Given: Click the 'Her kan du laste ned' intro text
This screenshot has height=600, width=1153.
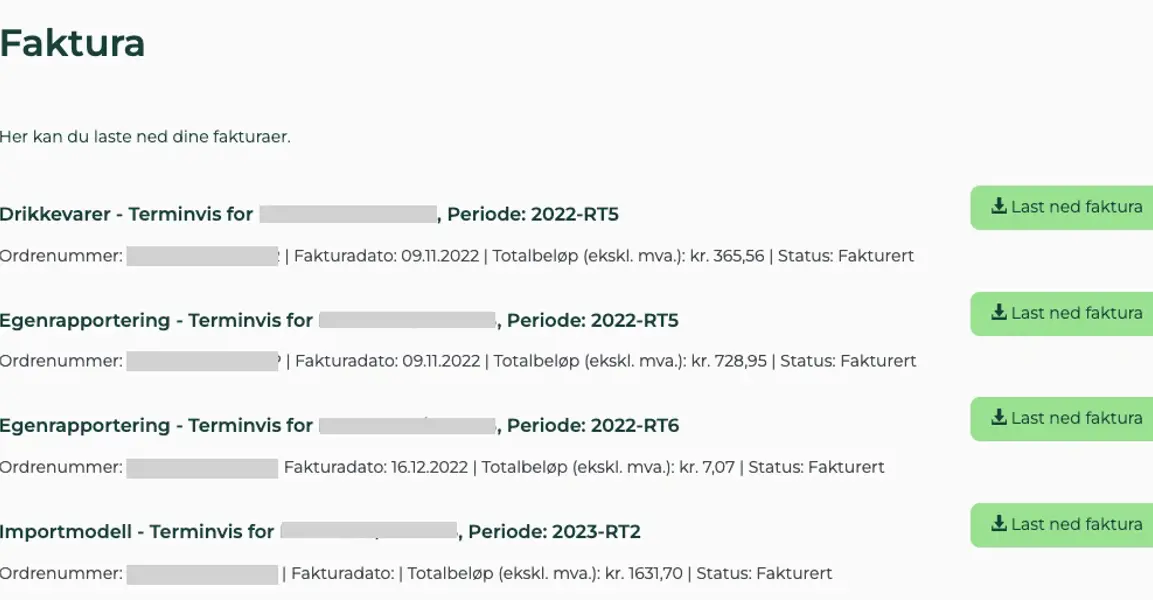Looking at the screenshot, I should (x=145, y=136).
